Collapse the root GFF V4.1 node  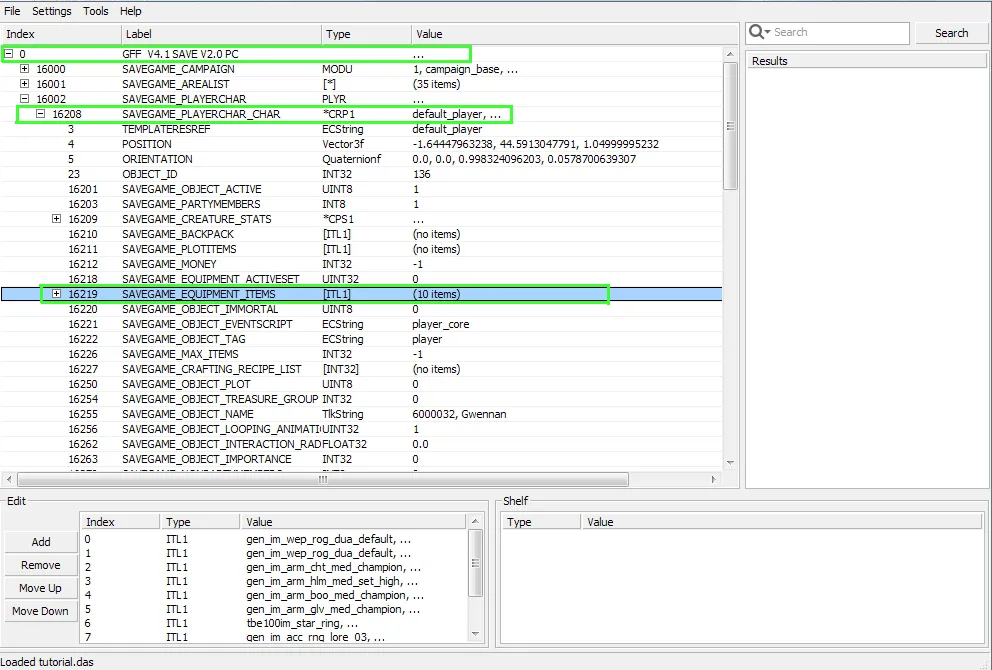pos(9,54)
